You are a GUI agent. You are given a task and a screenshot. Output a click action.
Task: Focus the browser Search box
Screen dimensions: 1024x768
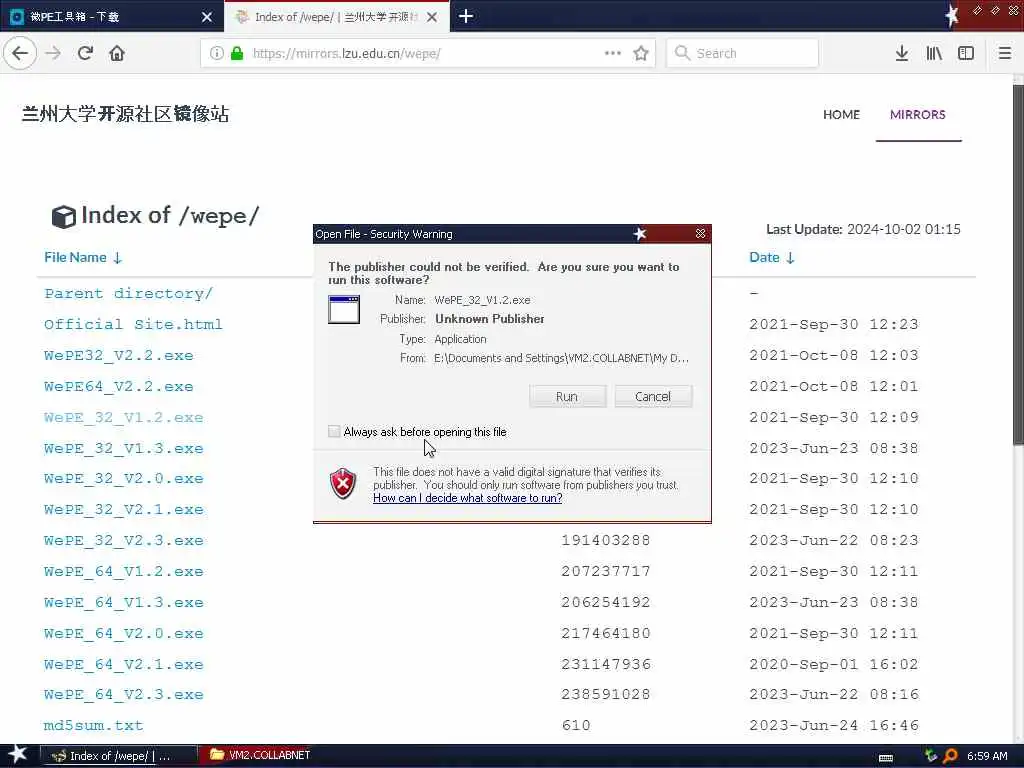pyautogui.click(x=743, y=53)
